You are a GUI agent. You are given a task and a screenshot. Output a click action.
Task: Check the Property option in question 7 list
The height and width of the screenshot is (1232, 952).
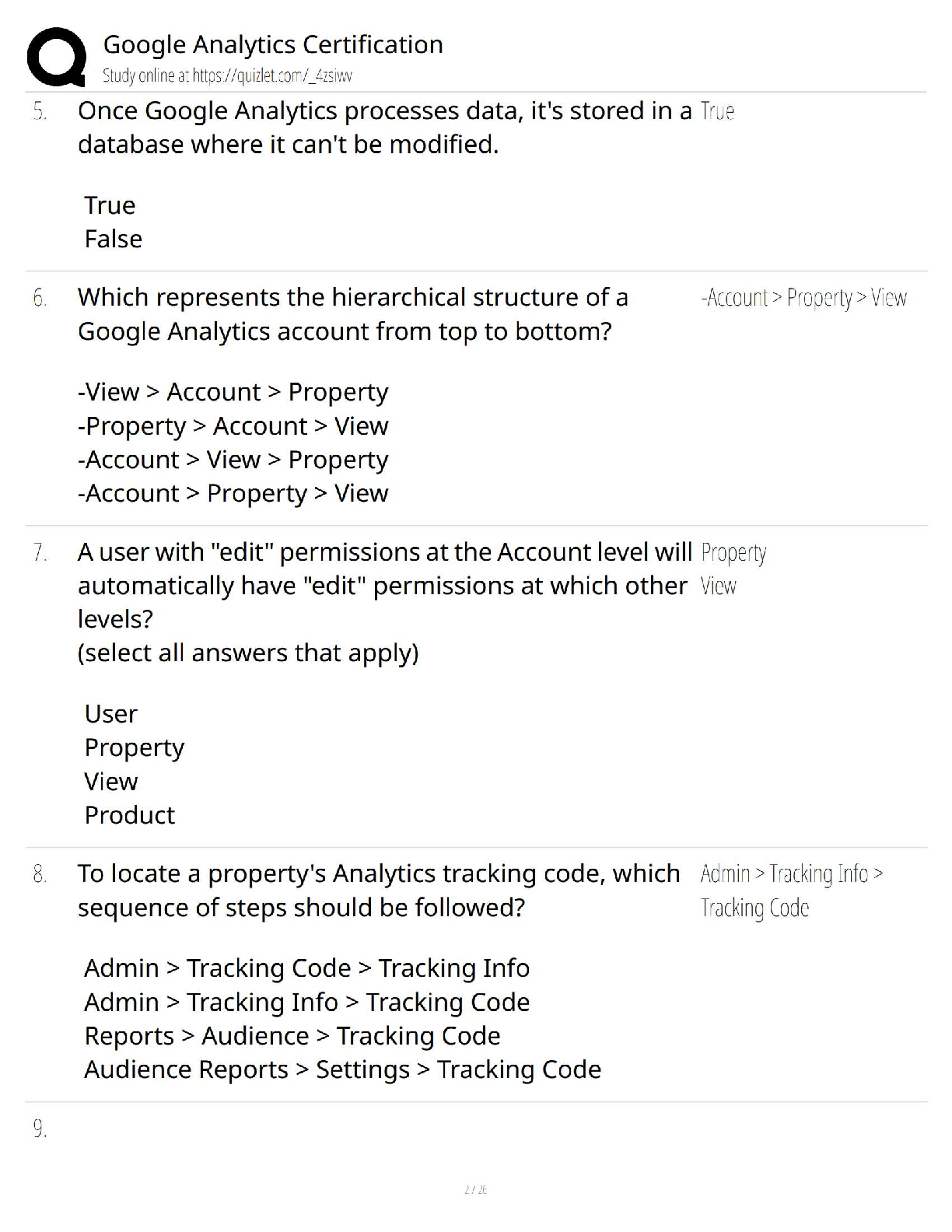point(134,747)
